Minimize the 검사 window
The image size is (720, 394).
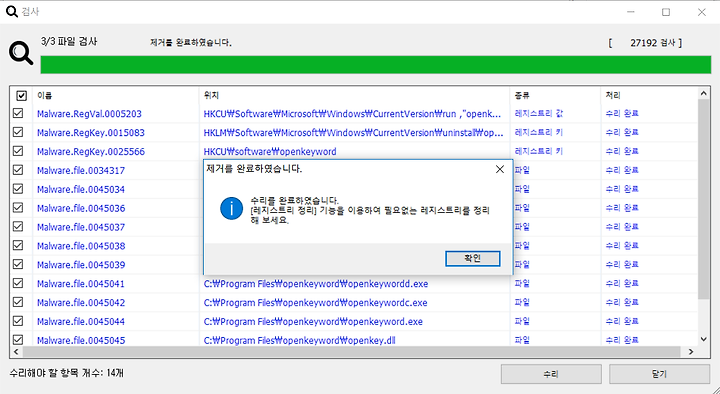631,12
